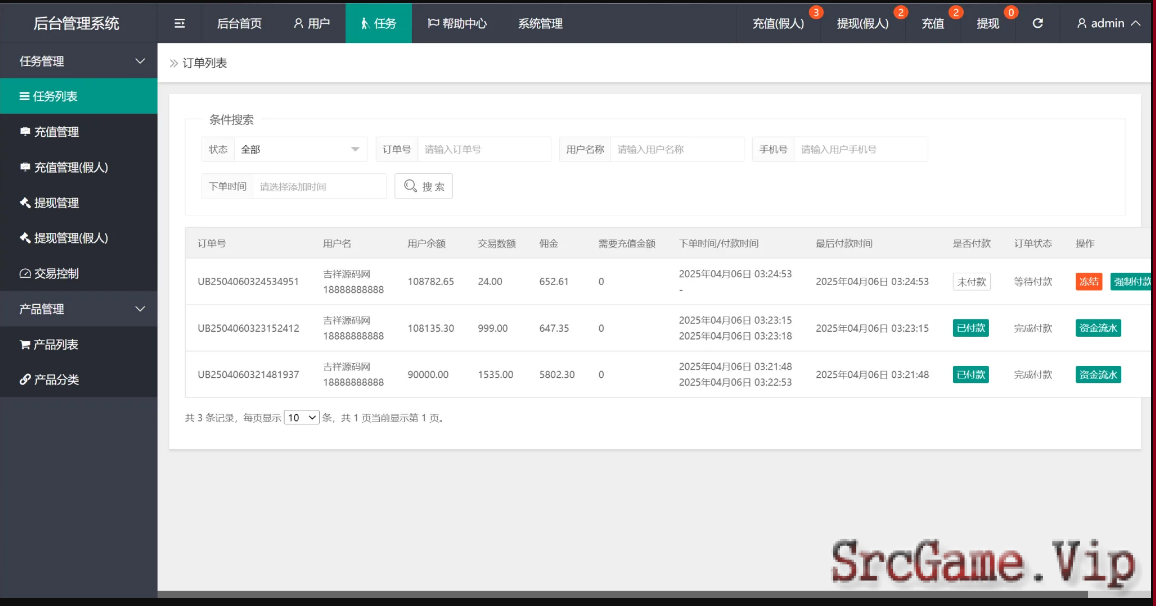Click the refresh icon in top bar
Image resolution: width=1156 pixels, height=606 pixels.
[1037, 24]
